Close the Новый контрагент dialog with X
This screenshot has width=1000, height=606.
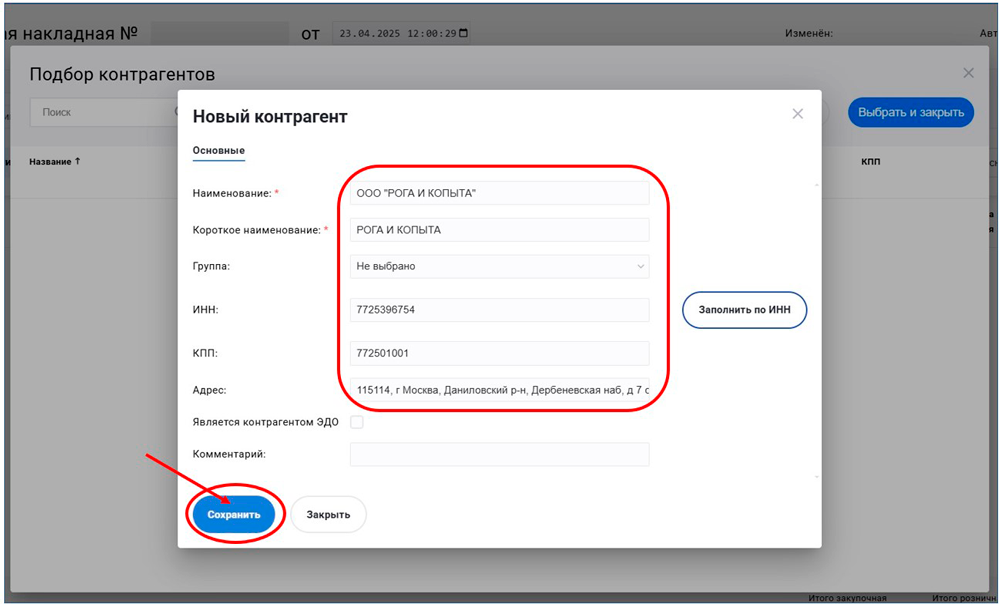797,114
